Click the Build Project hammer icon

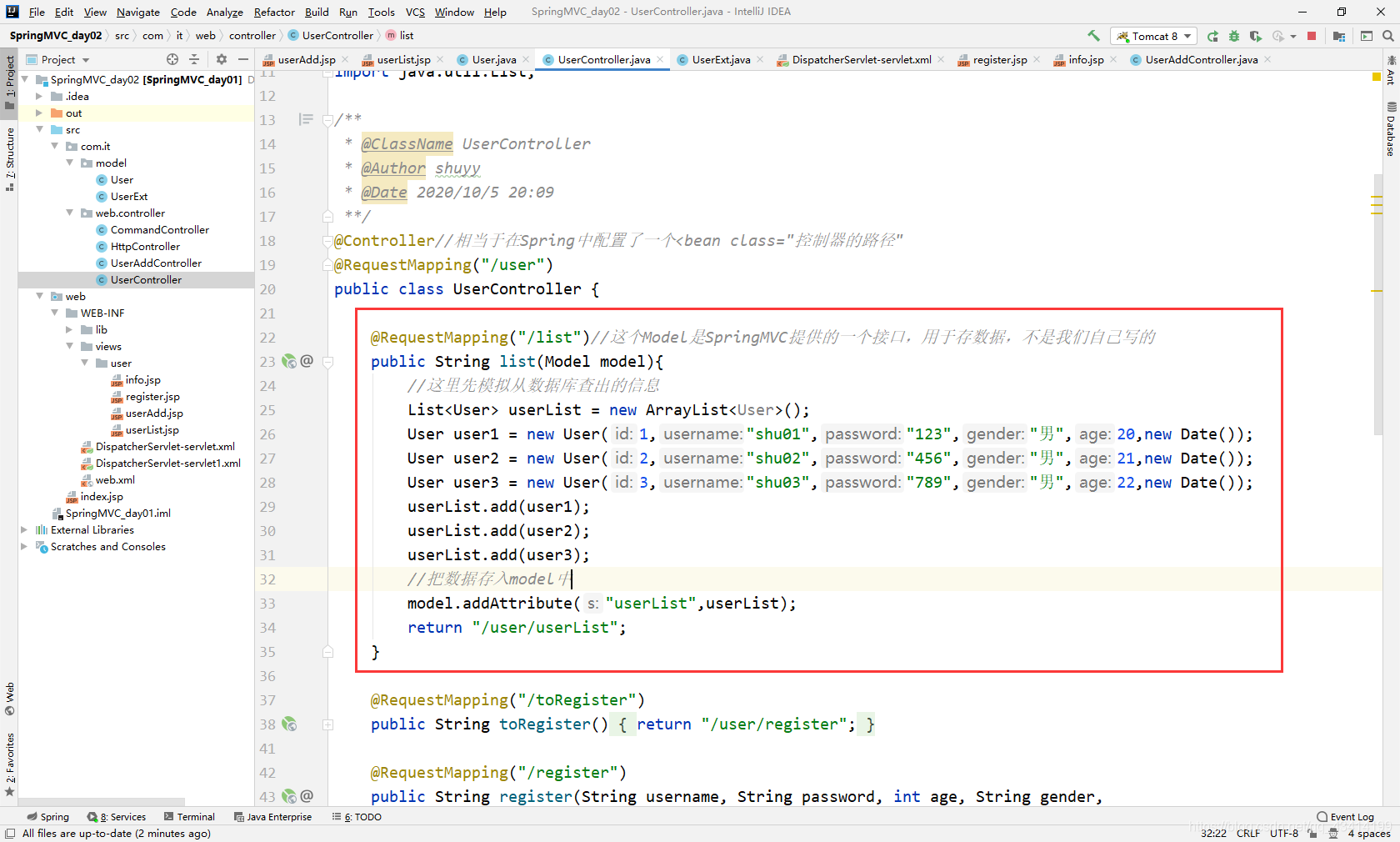1093,36
